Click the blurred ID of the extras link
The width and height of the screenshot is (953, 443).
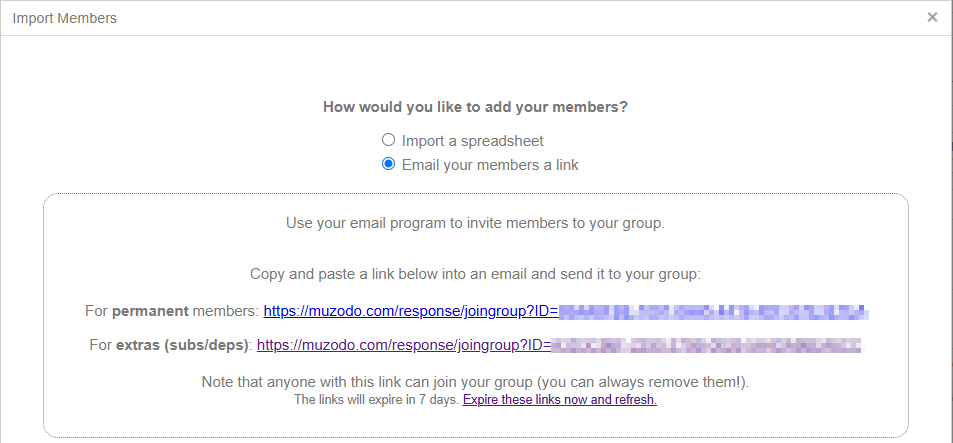pos(706,345)
